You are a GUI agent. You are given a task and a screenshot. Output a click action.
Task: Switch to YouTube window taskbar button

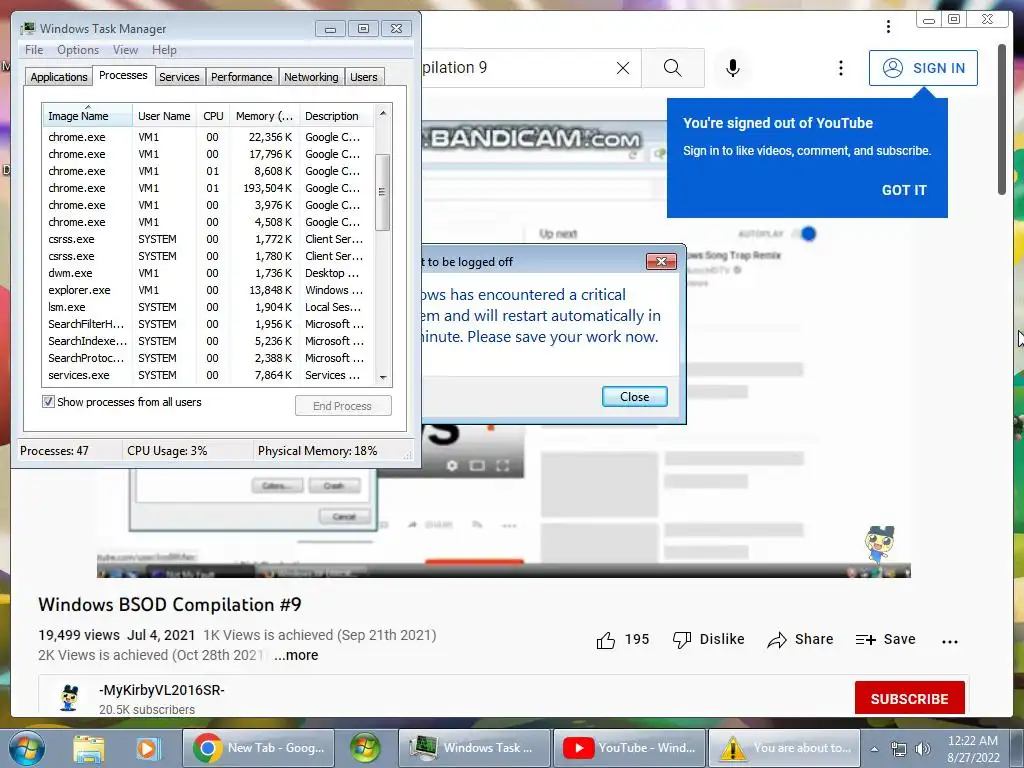629,748
